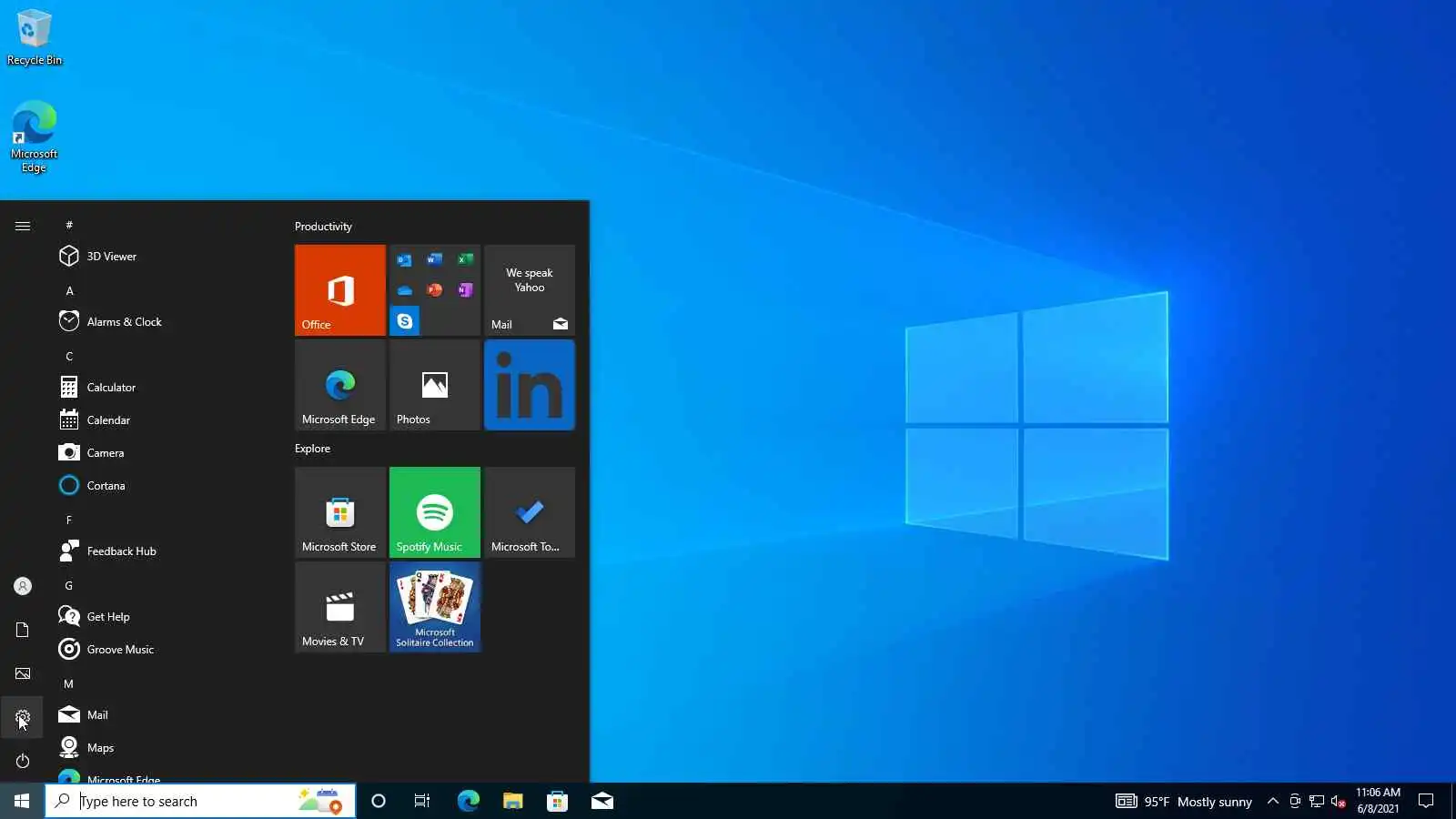
Task: Open Documents from Start sidebar
Action: tap(23, 630)
